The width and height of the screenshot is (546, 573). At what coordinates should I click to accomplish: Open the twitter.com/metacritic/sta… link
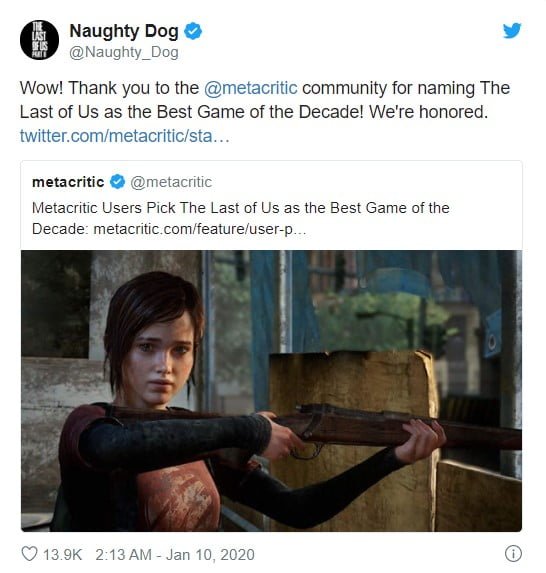tap(125, 136)
